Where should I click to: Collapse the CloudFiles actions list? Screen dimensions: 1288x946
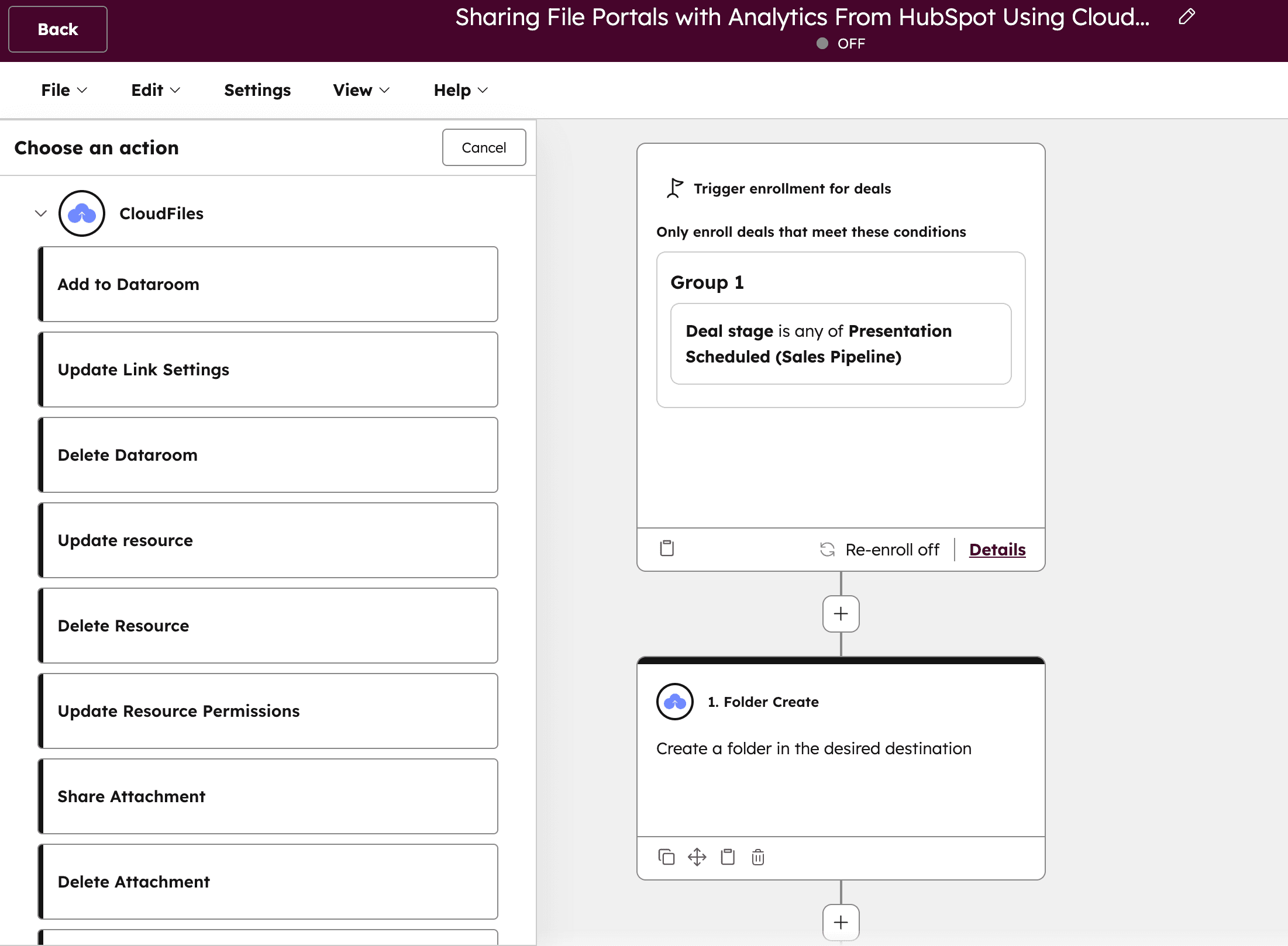coord(40,213)
